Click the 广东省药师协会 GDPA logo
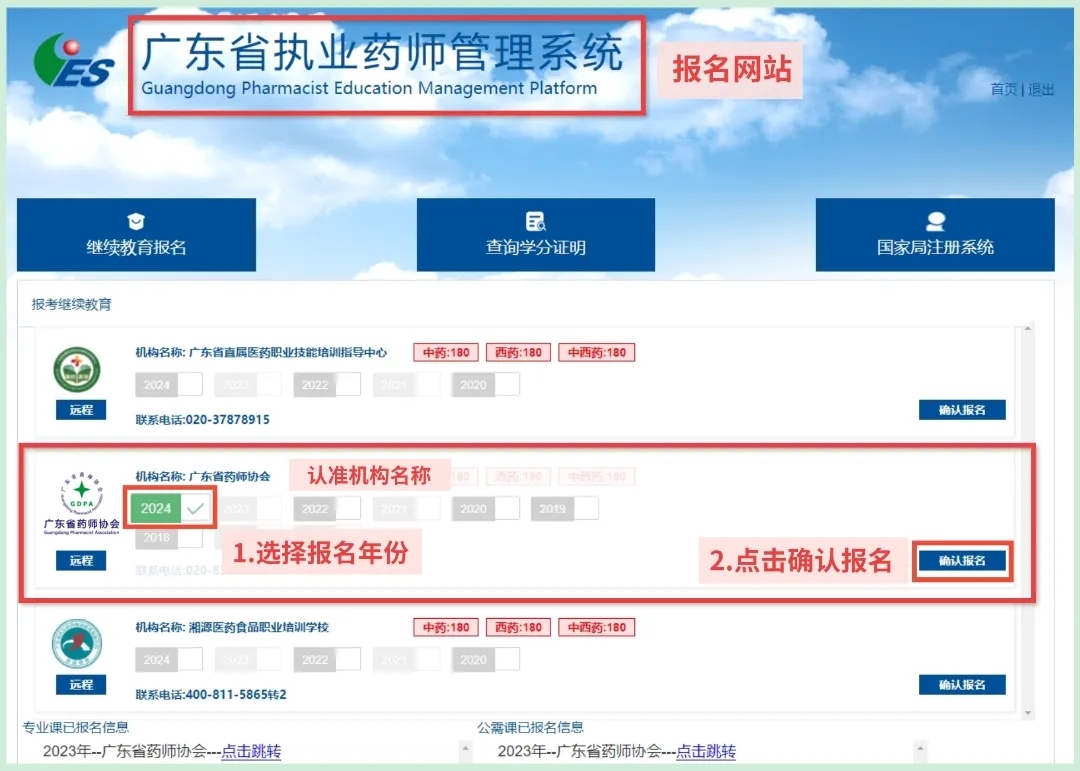 point(81,497)
